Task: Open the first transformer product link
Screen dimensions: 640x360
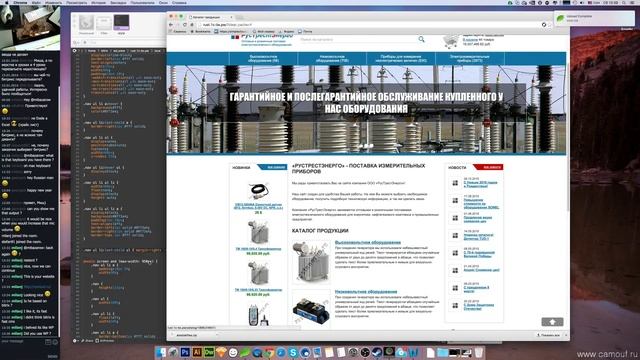Action: (258, 249)
